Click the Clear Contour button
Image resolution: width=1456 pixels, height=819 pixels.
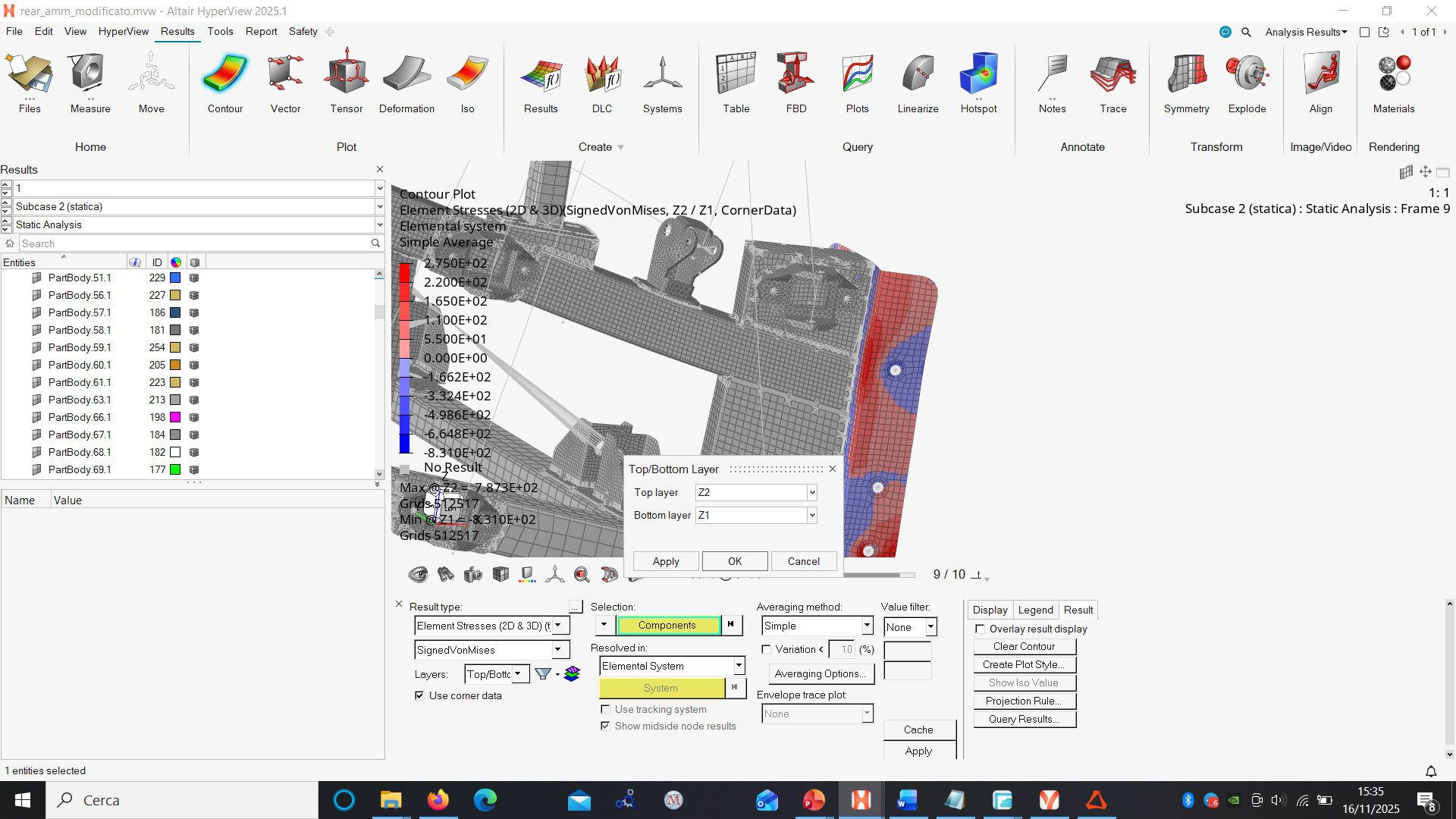click(x=1024, y=646)
